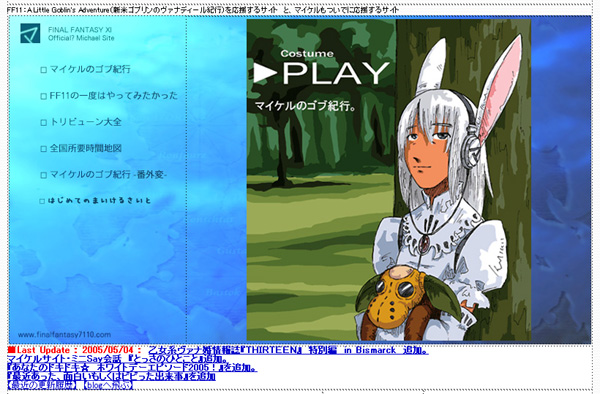Follow the blogへ飛ぶ link
This screenshot has width=600, height=394.
click(108, 385)
